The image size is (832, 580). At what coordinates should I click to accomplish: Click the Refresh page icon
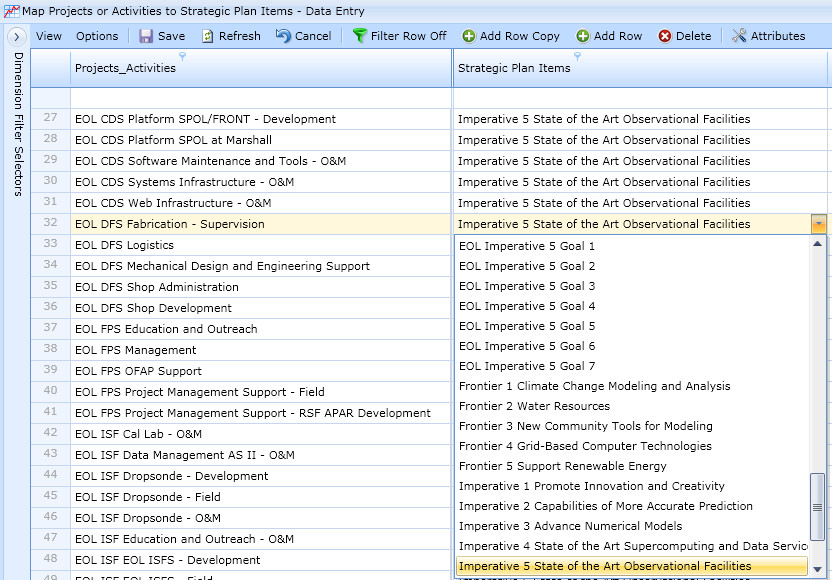207,36
